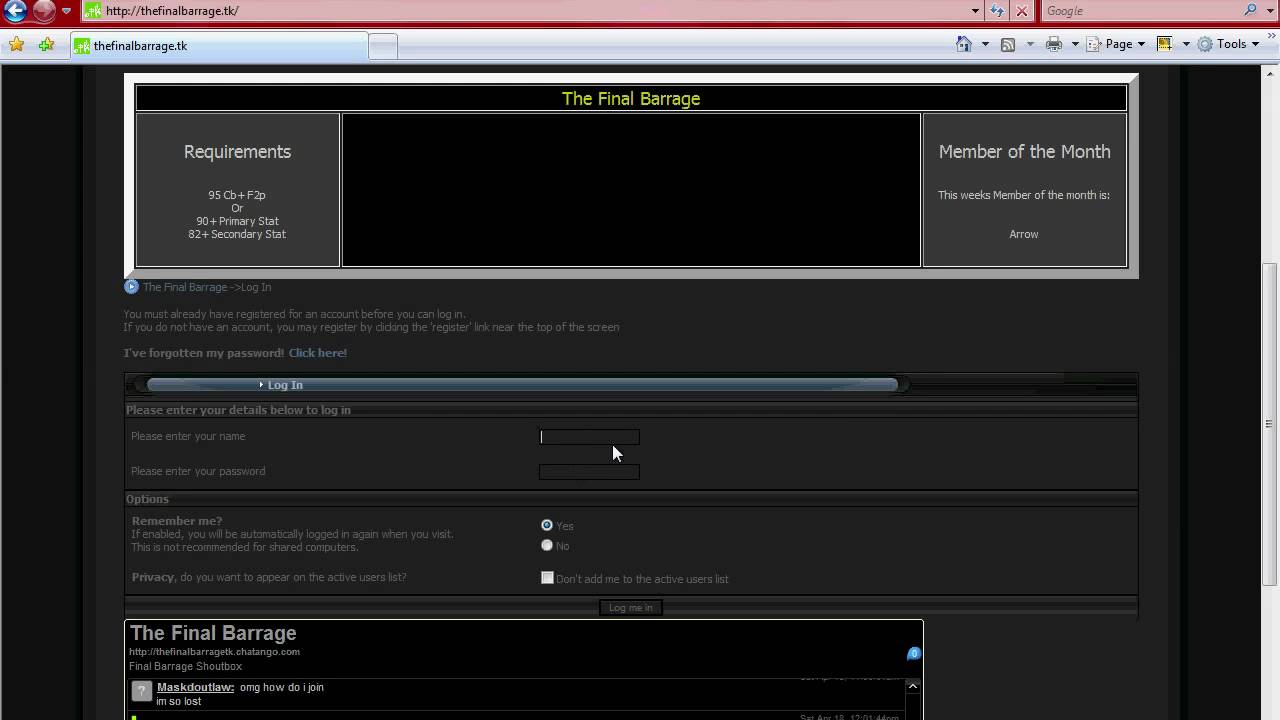This screenshot has height=720, width=1280.
Task: Click the Chatango shoutbox URL link
Action: (x=214, y=652)
